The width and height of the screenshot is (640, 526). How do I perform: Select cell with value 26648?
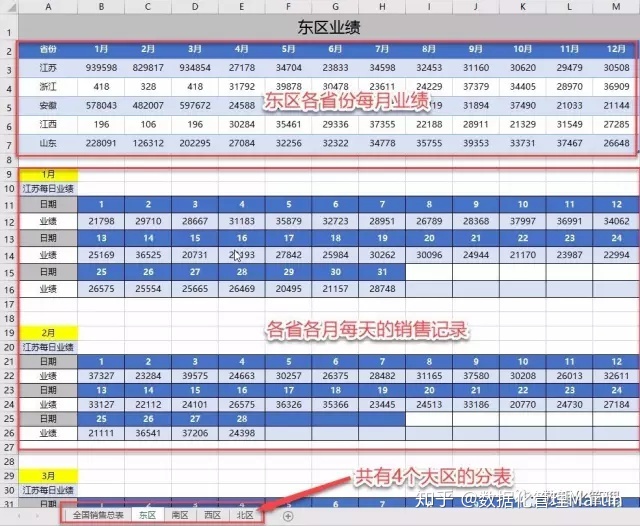tap(616, 143)
